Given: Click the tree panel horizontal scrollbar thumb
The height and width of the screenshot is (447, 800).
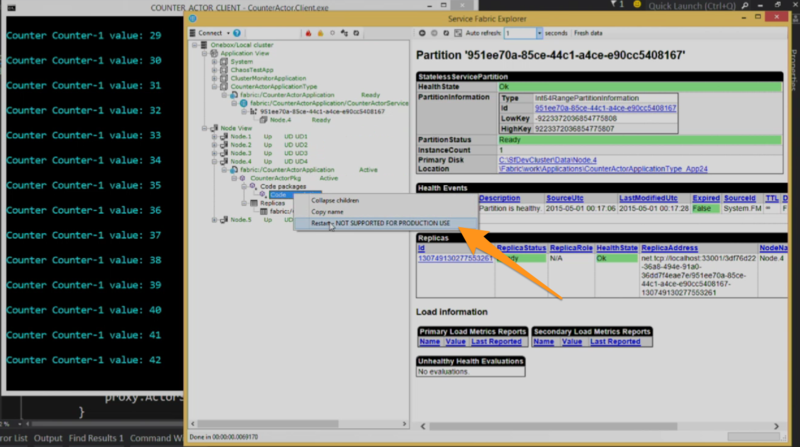Looking at the screenshot, I should (x=268, y=424).
